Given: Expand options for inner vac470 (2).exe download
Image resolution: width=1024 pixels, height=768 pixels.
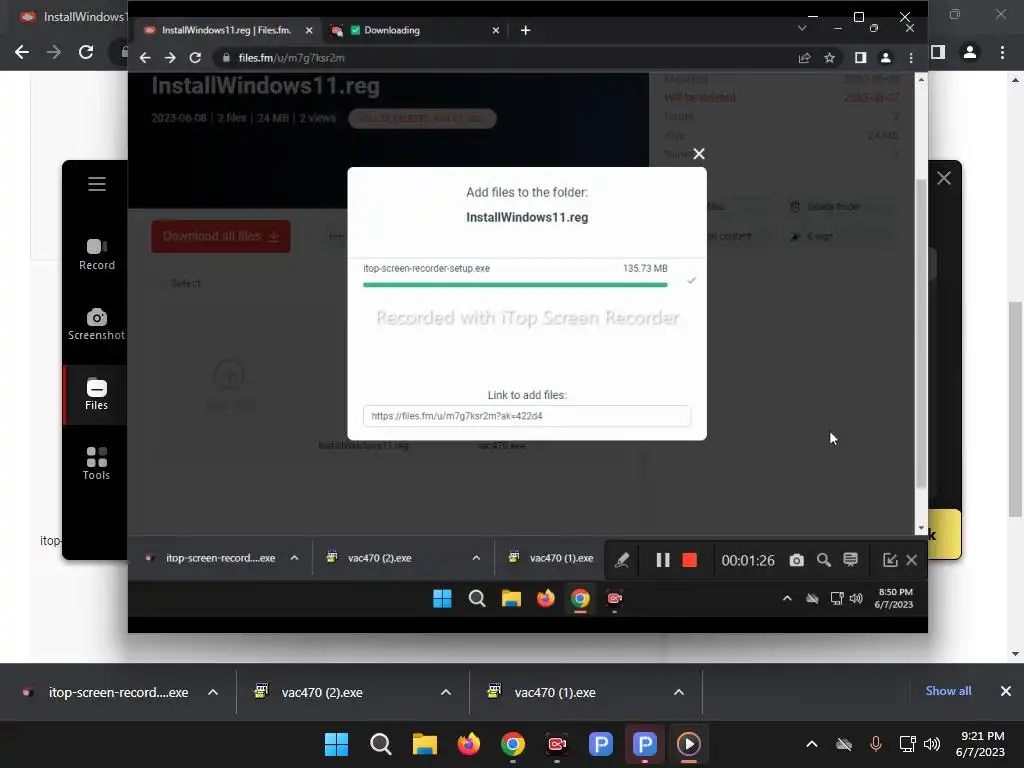Looking at the screenshot, I should pos(476,558).
